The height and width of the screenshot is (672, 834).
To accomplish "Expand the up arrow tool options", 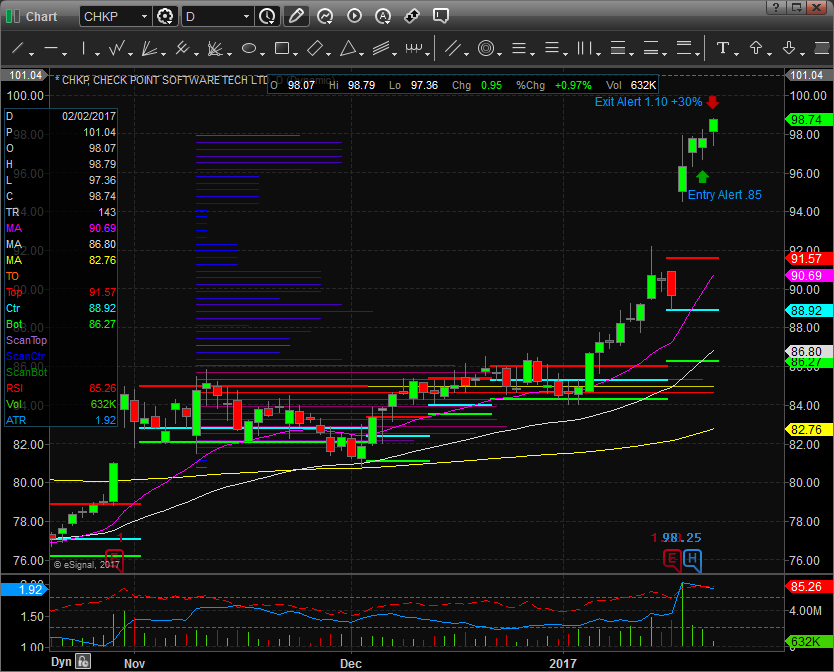I will click(769, 54).
